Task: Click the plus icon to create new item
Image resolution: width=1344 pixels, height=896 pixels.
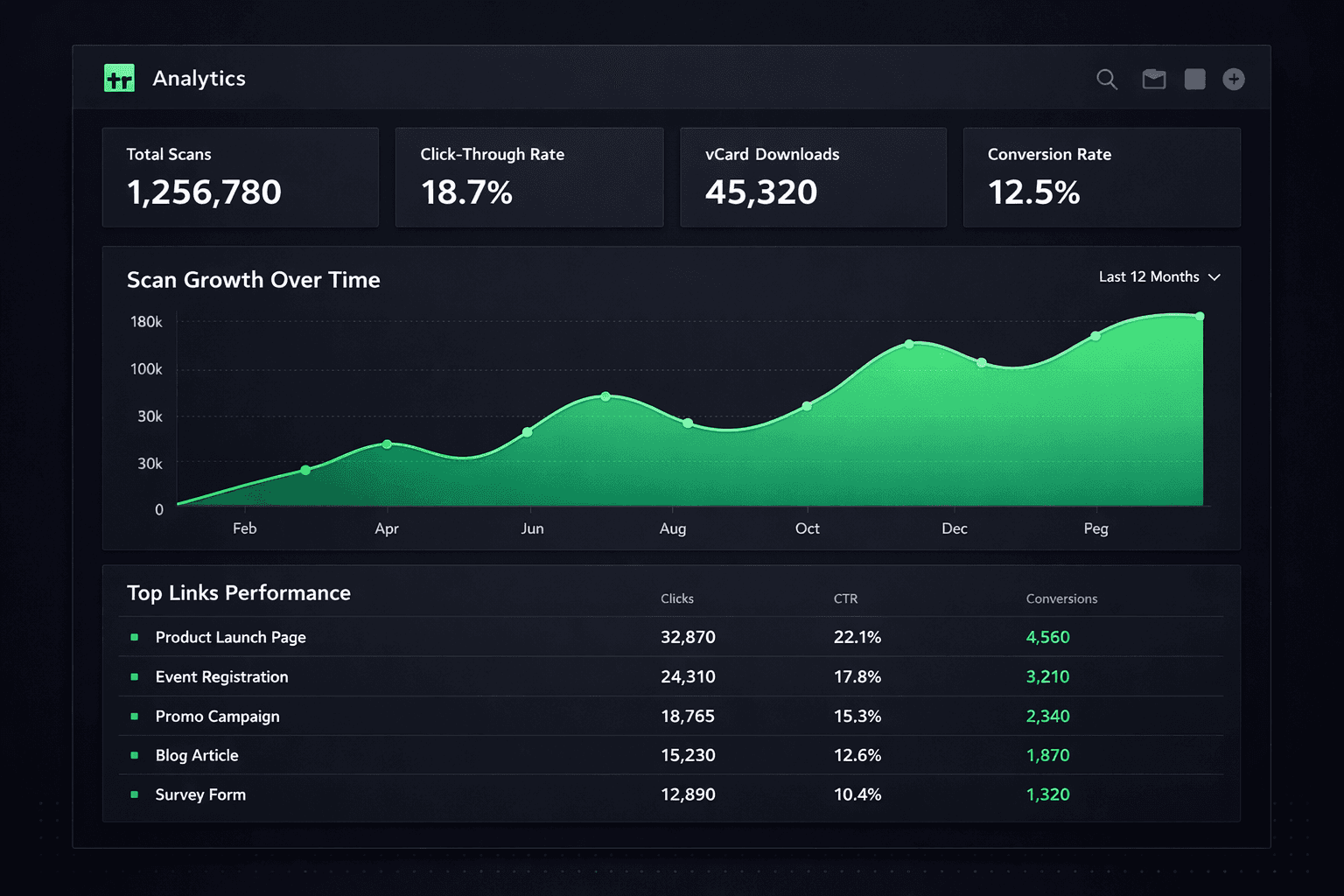Action: point(1234,79)
